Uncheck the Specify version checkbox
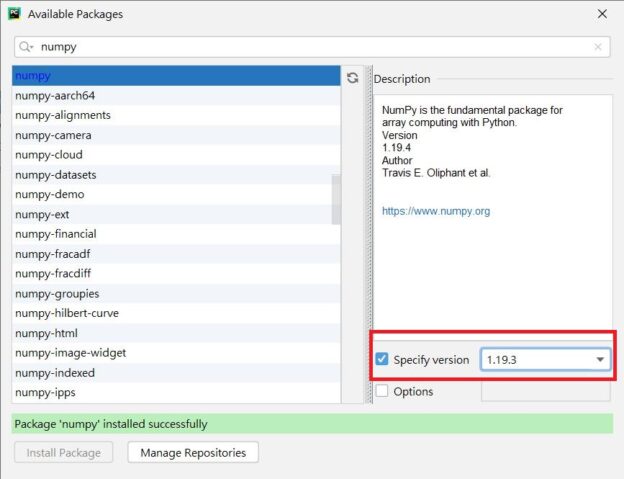Viewport: 624px width, 479px height. coord(382,360)
